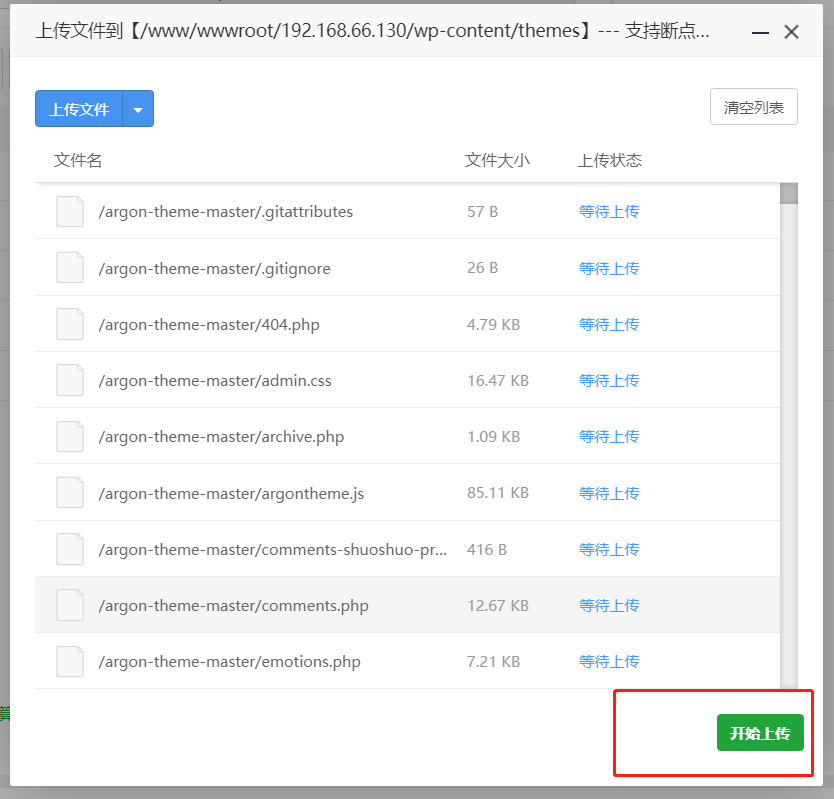Image resolution: width=834 pixels, height=799 pixels.
Task: Open the 上传文件 dropdown arrow
Action: point(138,109)
